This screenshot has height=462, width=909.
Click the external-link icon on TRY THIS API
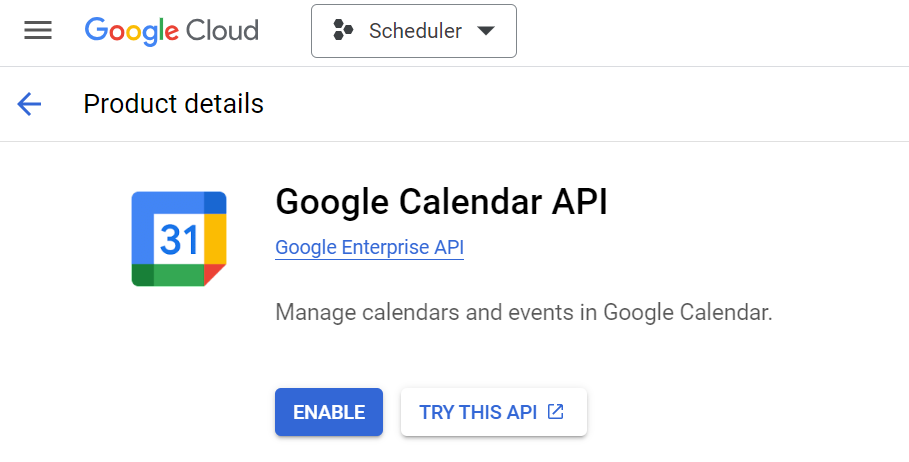[556, 412]
